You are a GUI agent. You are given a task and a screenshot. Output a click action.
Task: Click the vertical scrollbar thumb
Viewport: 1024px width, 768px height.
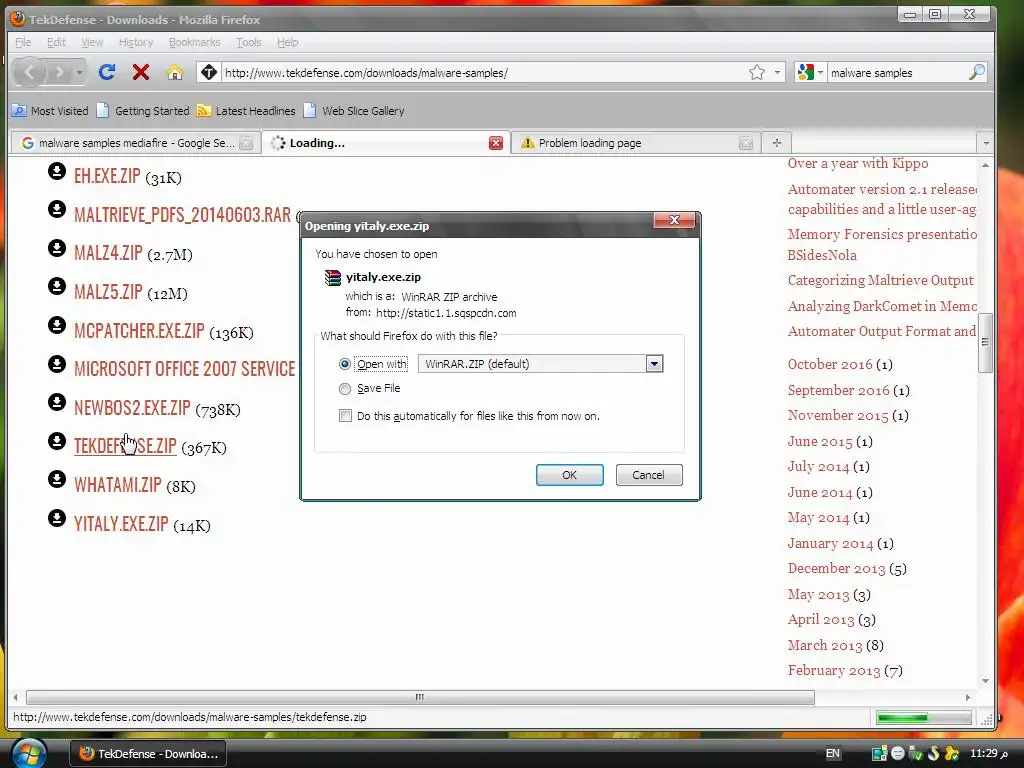[x=985, y=342]
